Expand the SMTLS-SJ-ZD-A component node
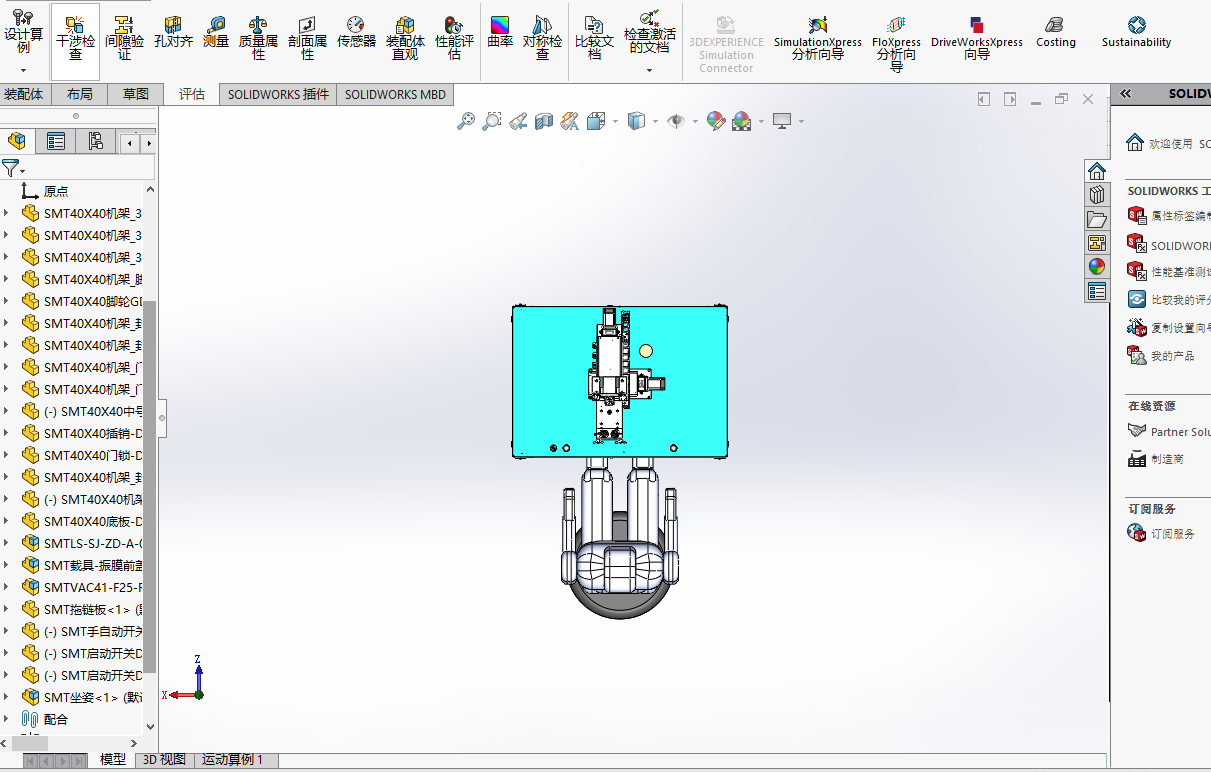Screen dimensions: 1211x772 (6, 543)
